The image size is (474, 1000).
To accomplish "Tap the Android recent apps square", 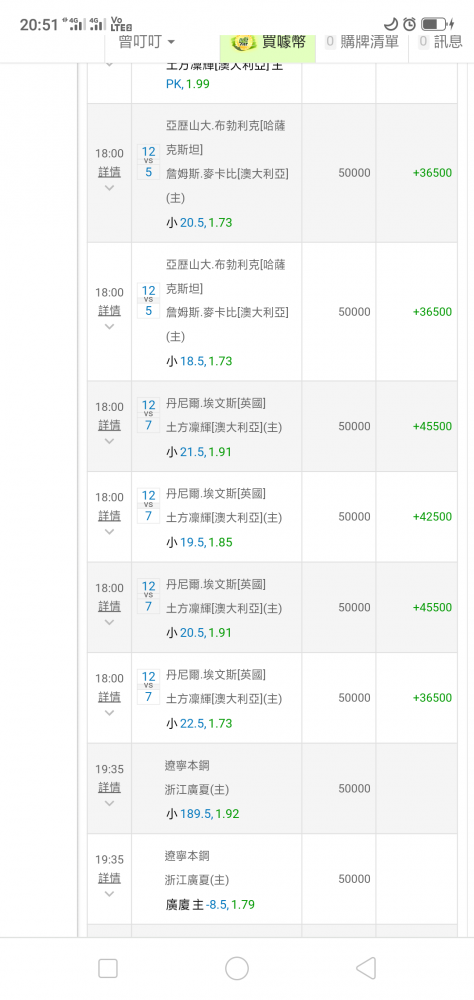I will pyautogui.click(x=108, y=968).
